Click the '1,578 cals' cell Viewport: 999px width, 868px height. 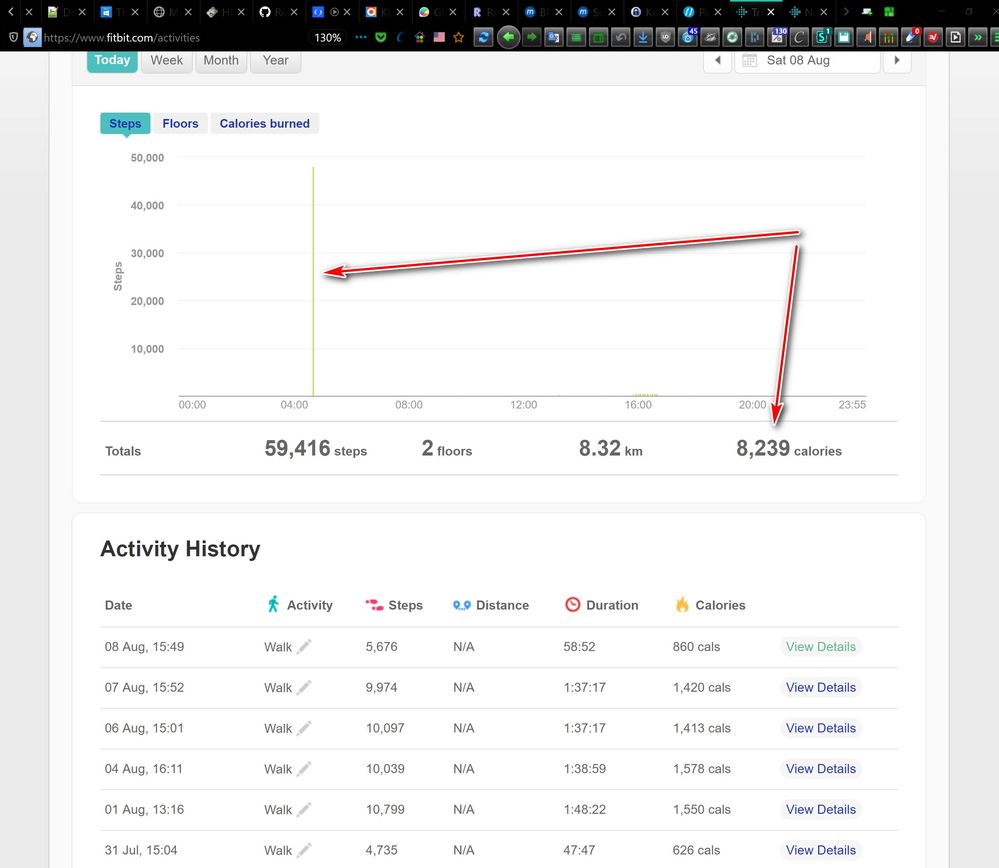click(701, 769)
